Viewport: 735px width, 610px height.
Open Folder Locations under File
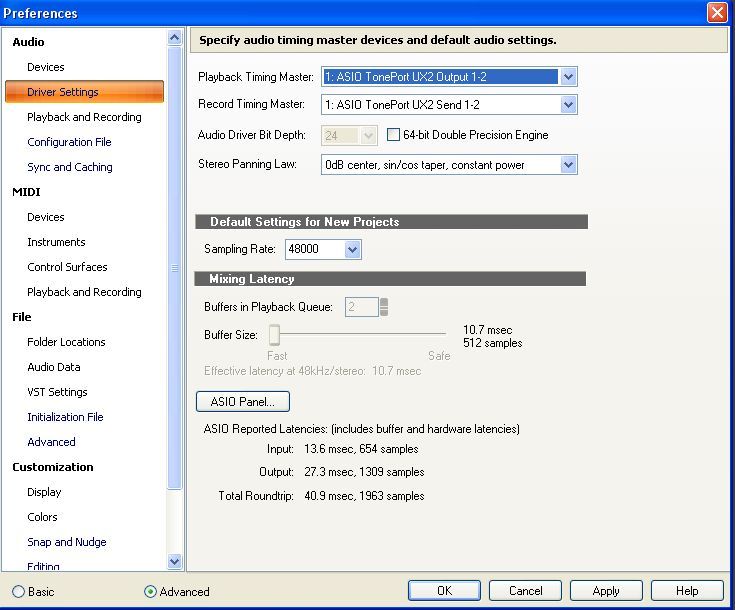tap(66, 342)
